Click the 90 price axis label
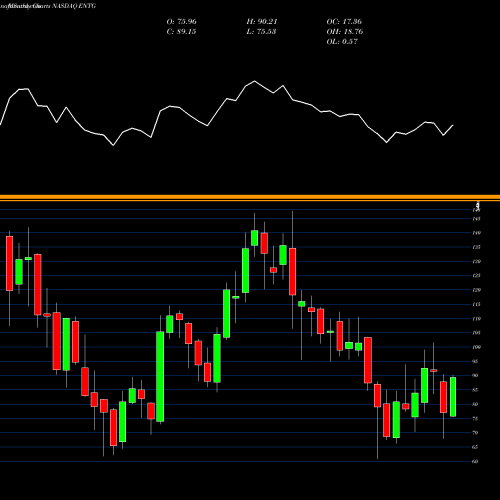This screenshot has height=500, width=500. pyautogui.click(x=475, y=376)
